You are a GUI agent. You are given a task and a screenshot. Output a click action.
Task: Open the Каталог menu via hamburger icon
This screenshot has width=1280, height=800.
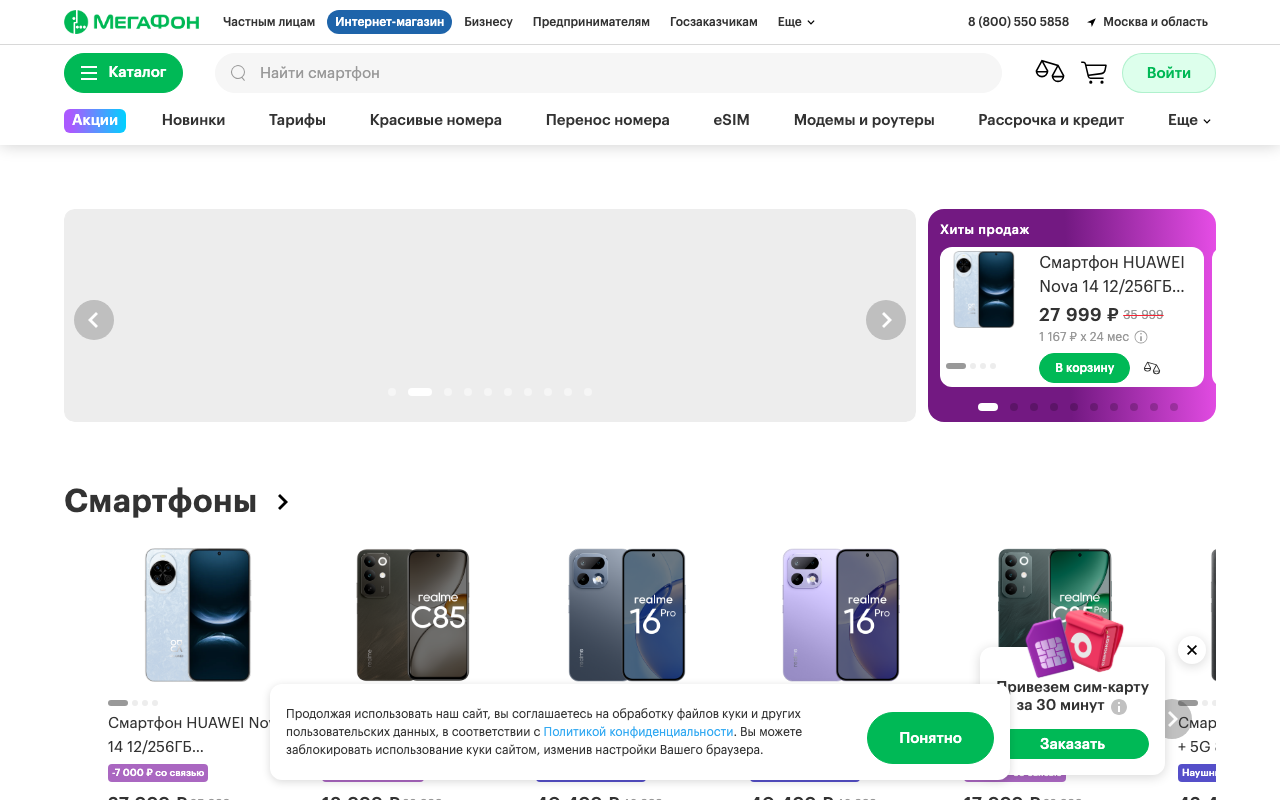tap(89, 72)
